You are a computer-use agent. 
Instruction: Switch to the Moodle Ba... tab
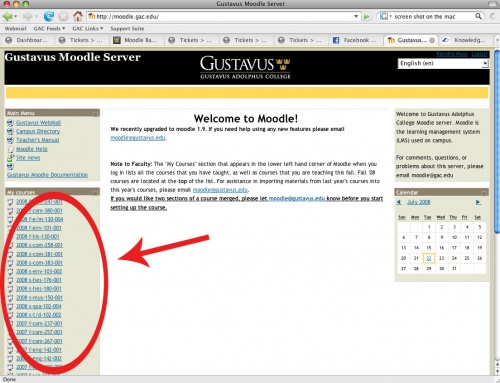pos(136,40)
